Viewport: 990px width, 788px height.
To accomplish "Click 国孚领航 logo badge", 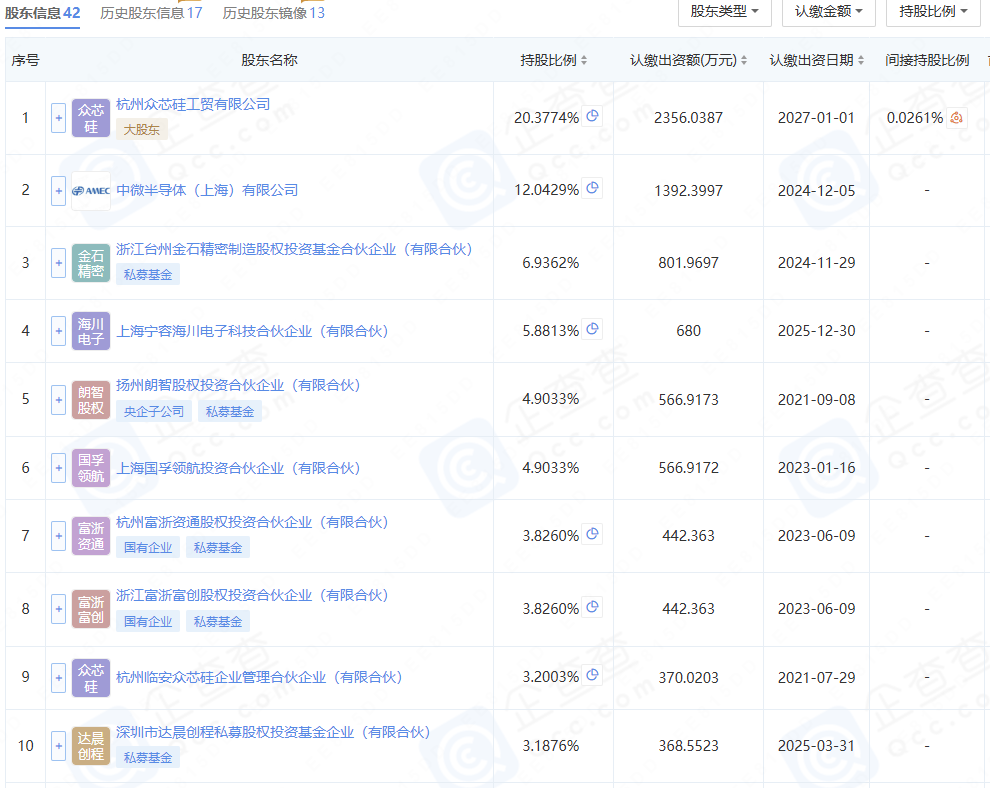I will coord(91,468).
